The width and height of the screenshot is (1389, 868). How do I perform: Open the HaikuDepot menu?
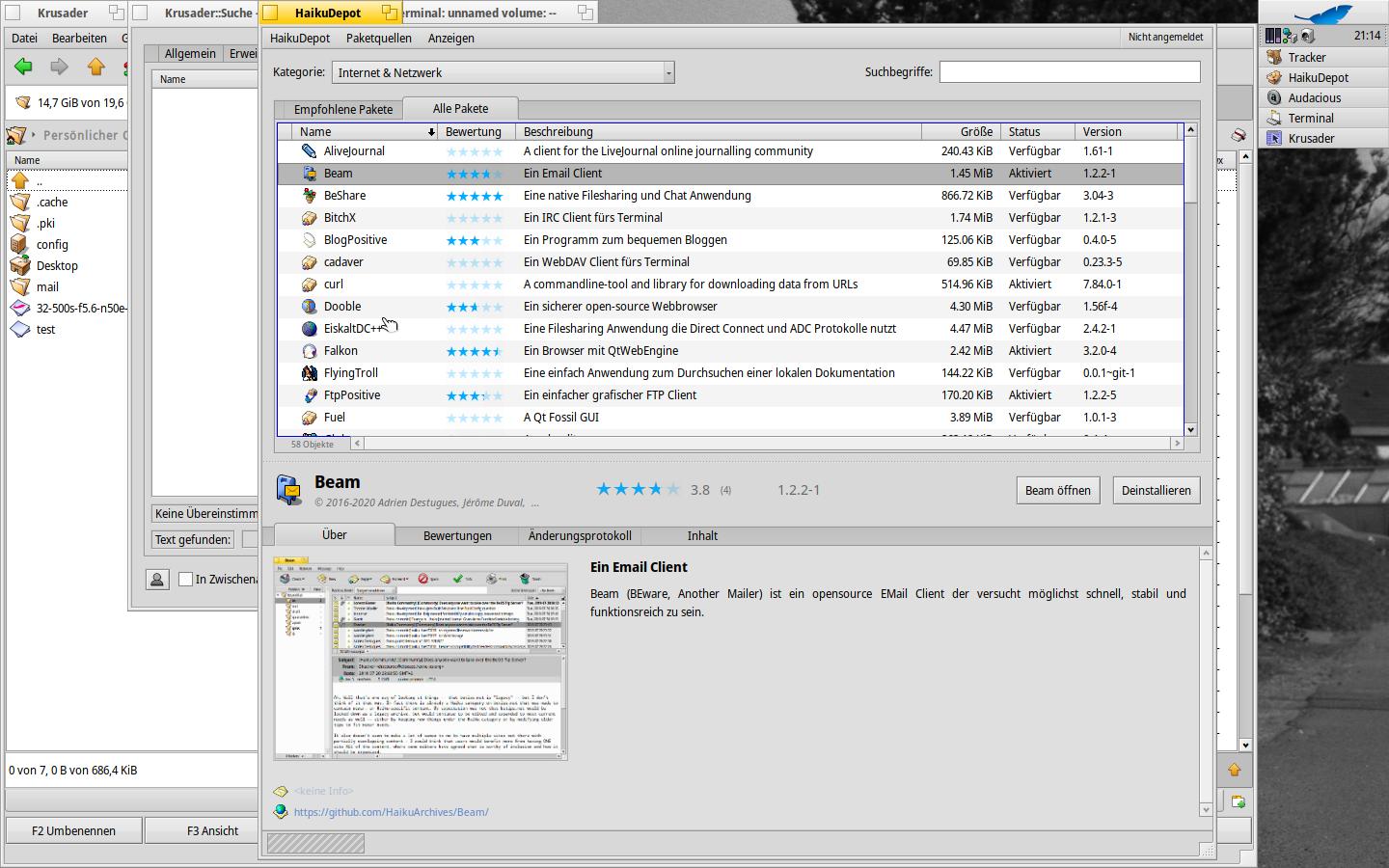click(x=300, y=38)
